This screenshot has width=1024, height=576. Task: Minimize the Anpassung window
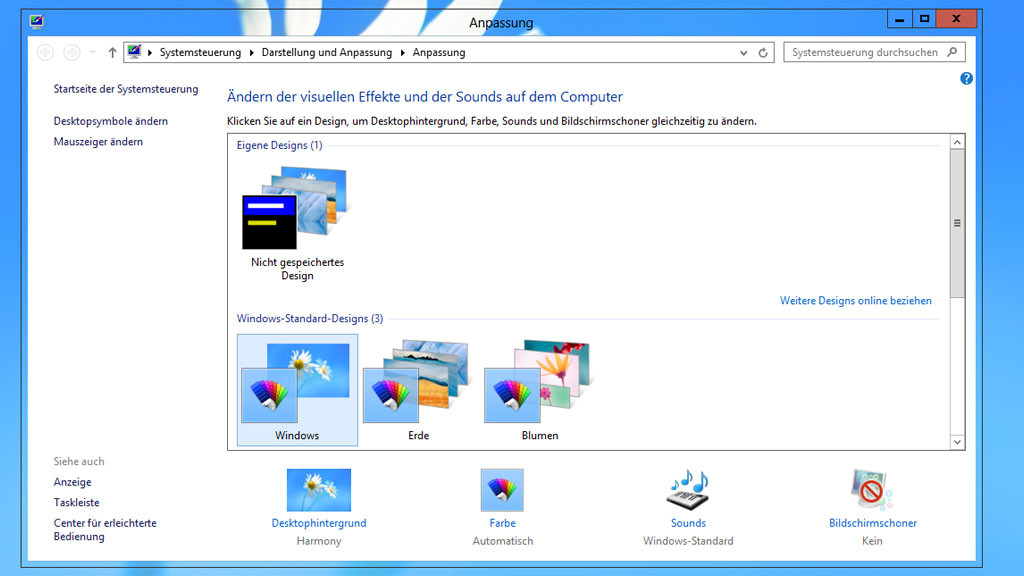tap(899, 19)
